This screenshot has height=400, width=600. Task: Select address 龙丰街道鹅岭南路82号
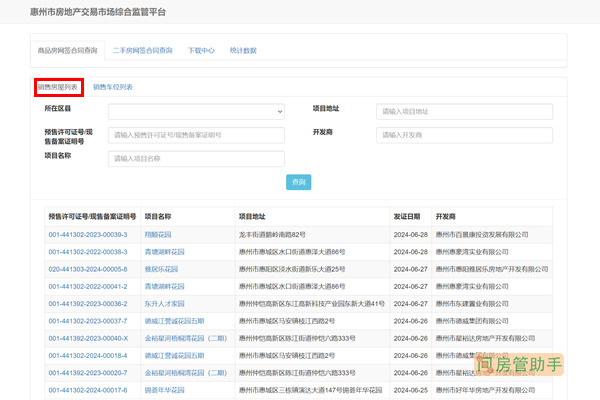pyautogui.click(x=272, y=235)
